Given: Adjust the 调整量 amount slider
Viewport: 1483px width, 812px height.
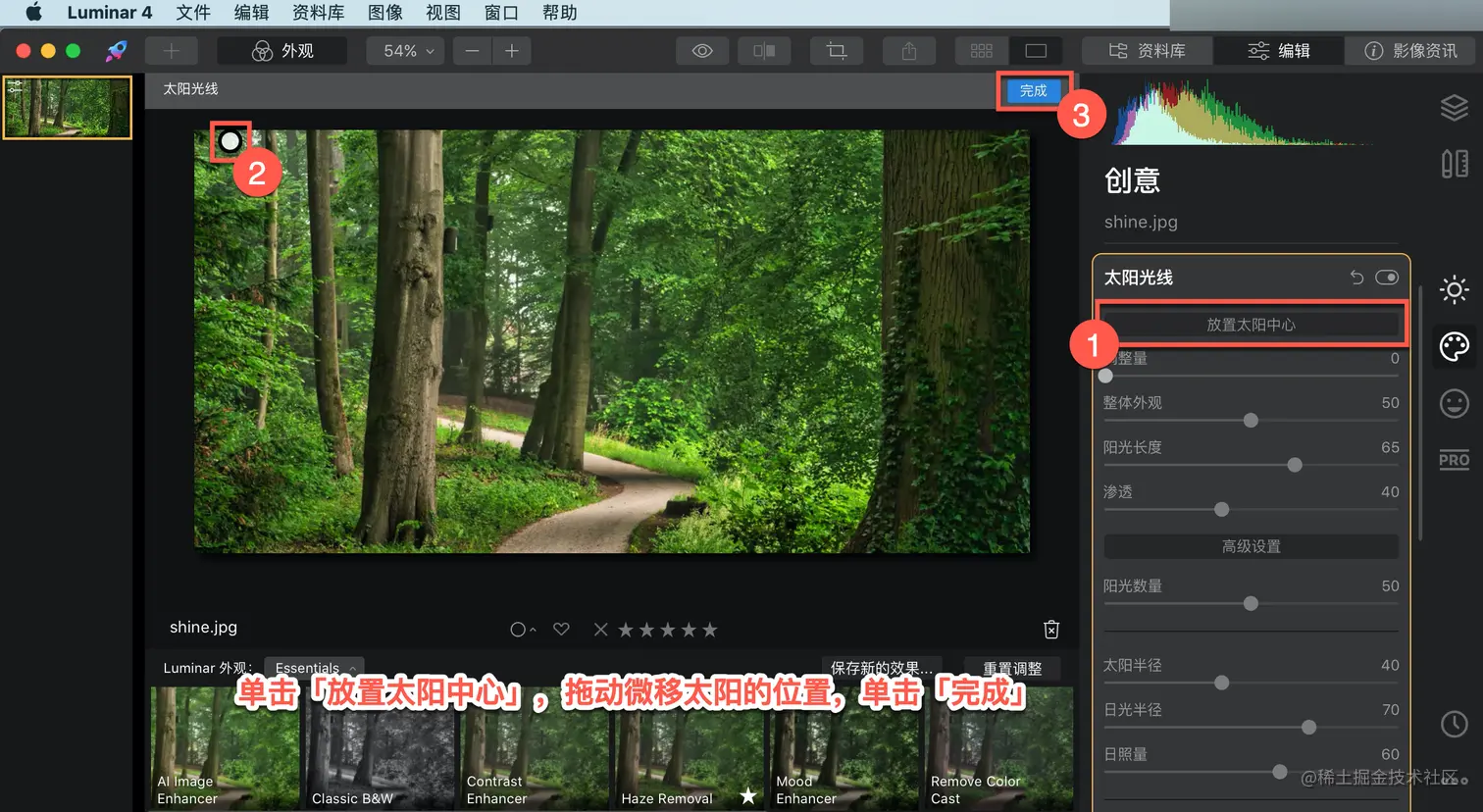Looking at the screenshot, I should pos(1105,376).
